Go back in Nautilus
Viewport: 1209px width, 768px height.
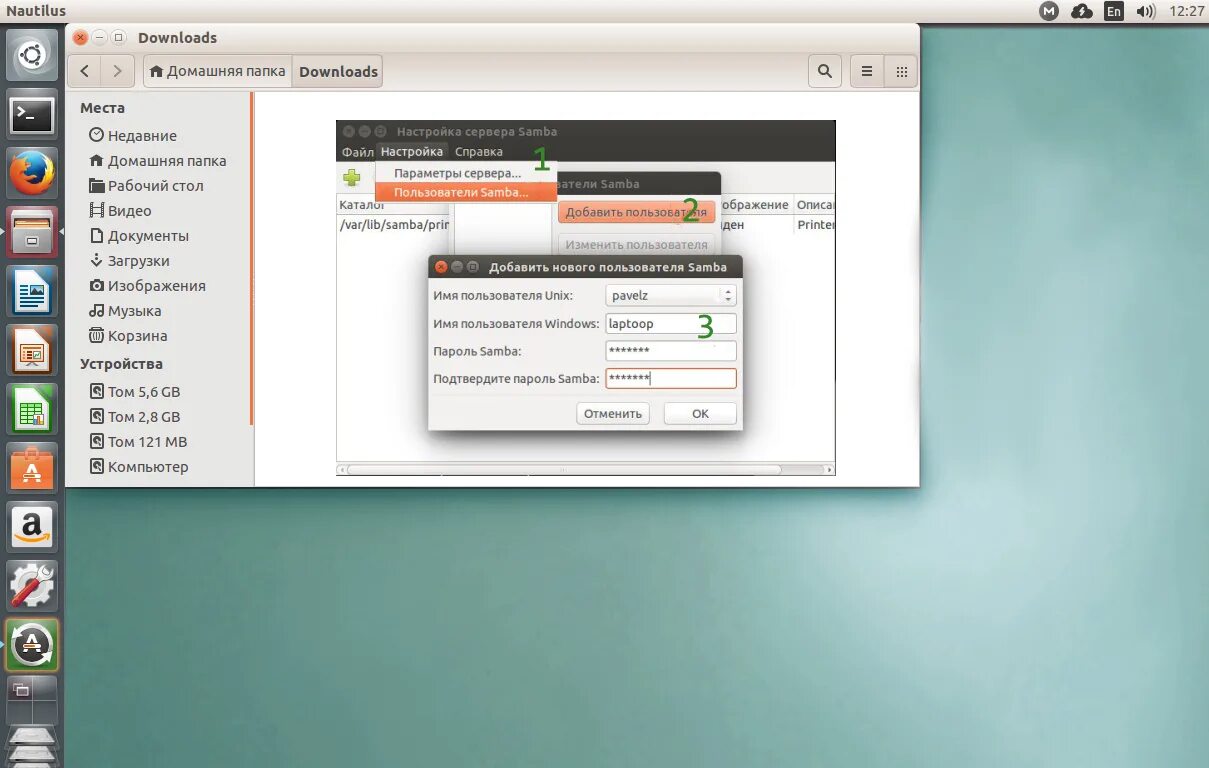[x=85, y=71]
